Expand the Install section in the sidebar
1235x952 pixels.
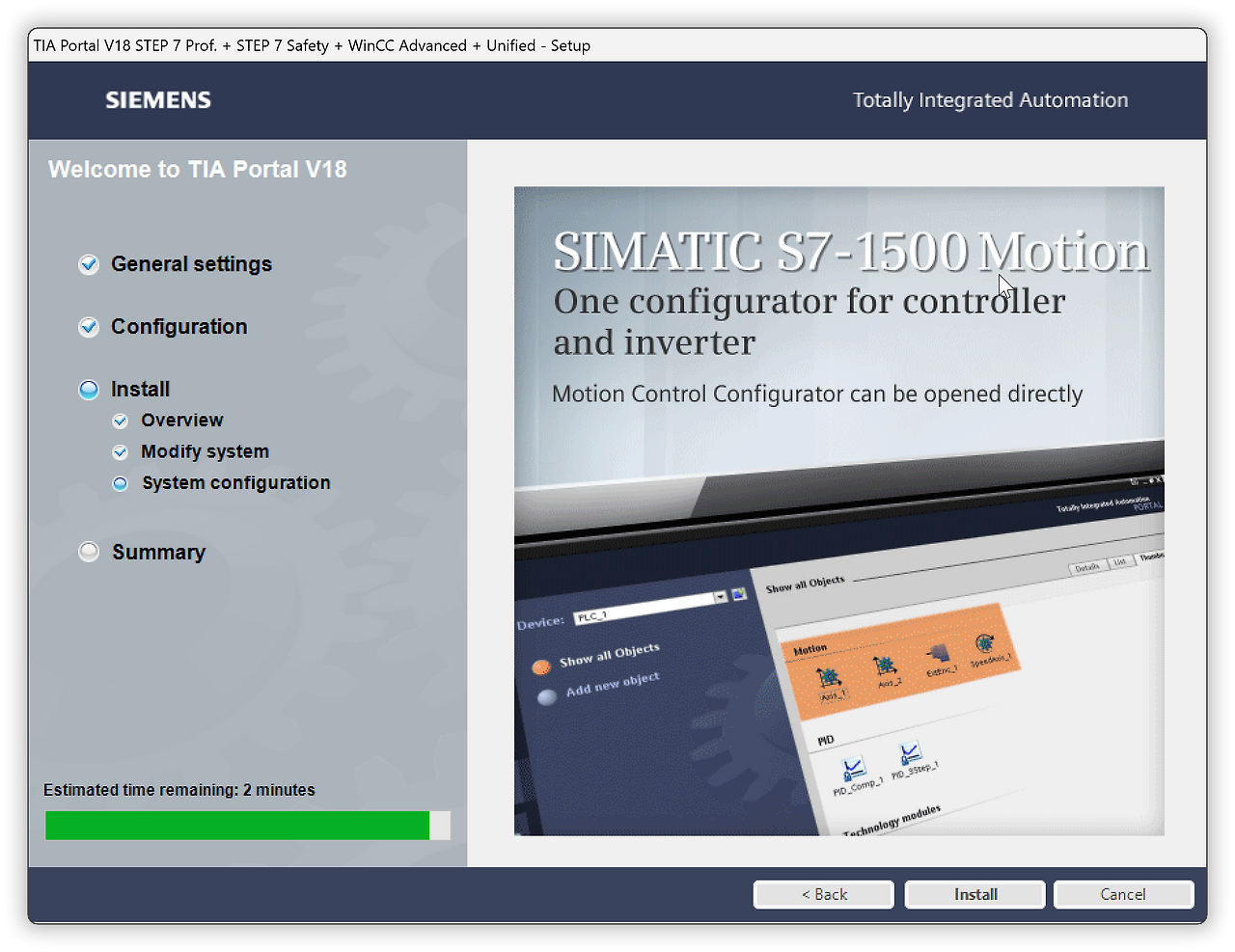coord(140,389)
